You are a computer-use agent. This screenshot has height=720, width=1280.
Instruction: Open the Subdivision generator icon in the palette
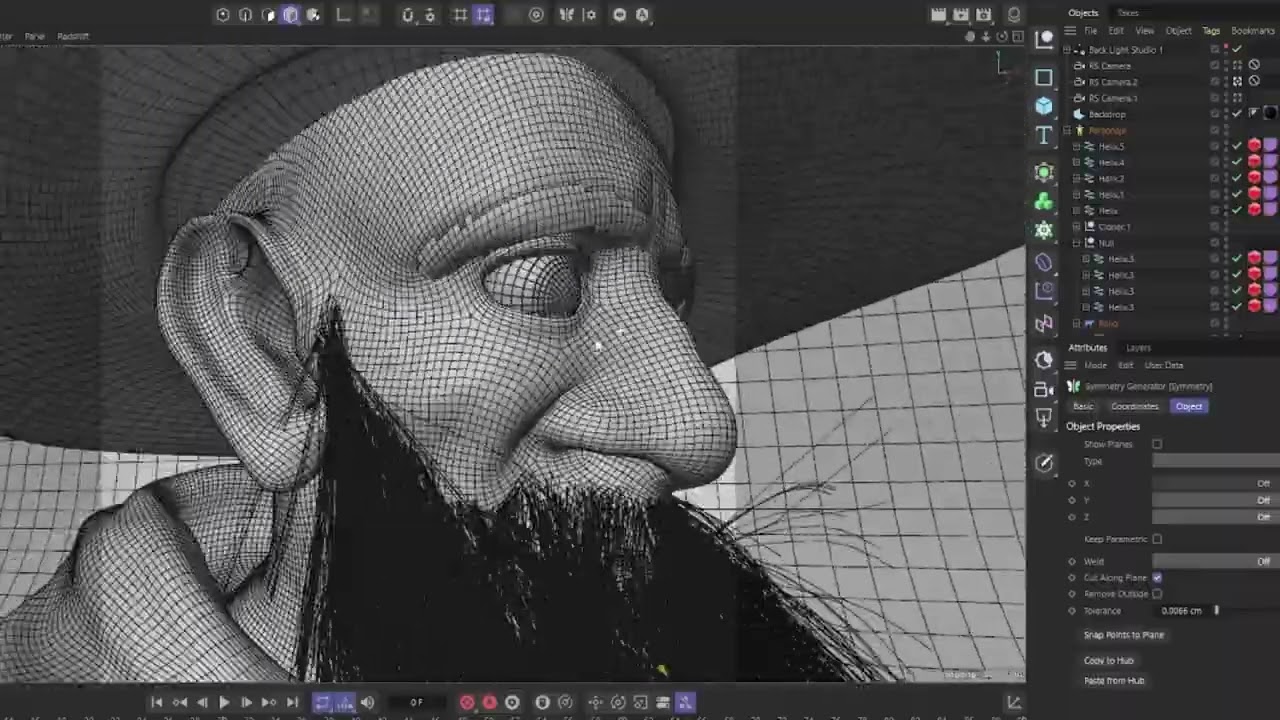(x=1044, y=172)
